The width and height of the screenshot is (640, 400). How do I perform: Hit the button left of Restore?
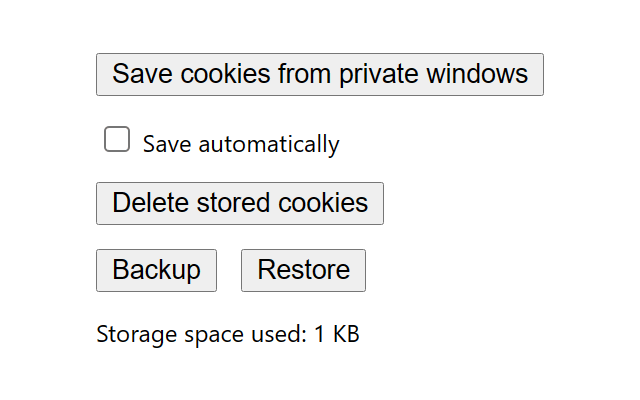pyautogui.click(x=156, y=270)
